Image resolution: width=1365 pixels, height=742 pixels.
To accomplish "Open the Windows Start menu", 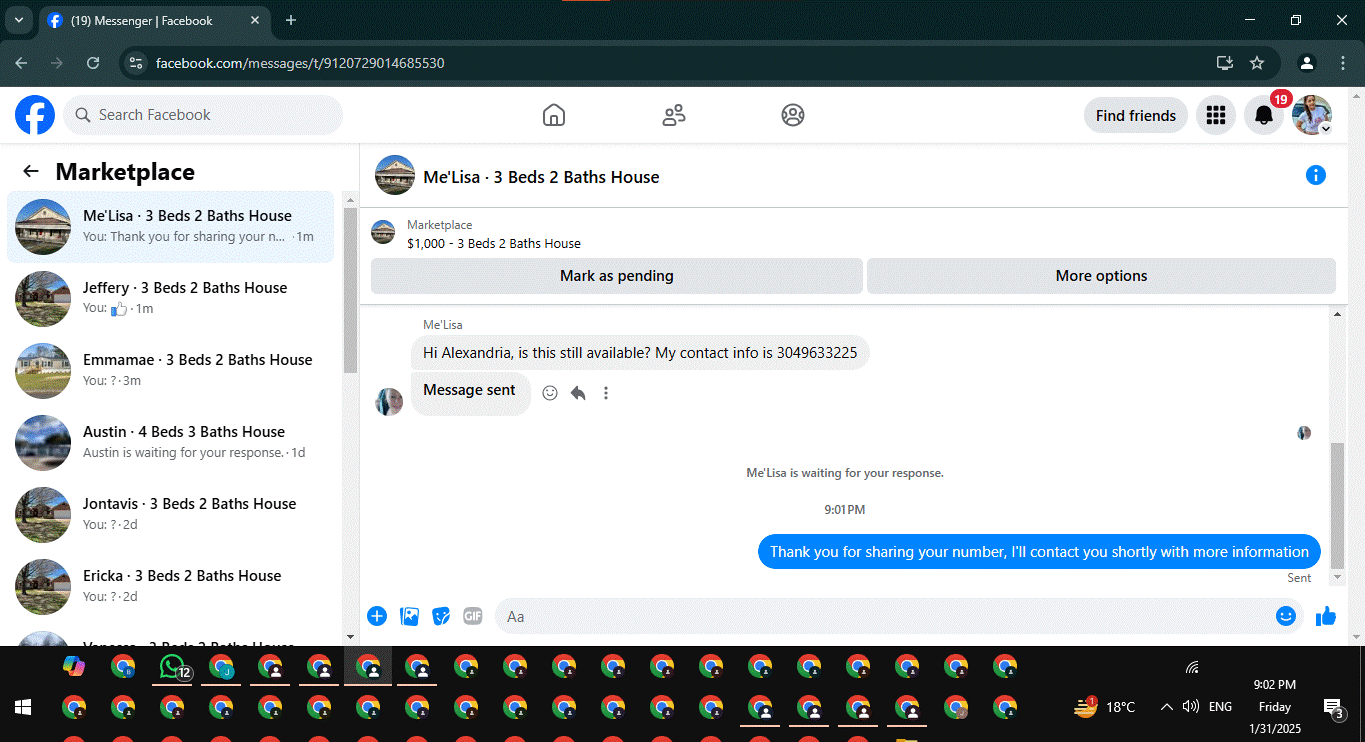I will [x=22, y=707].
